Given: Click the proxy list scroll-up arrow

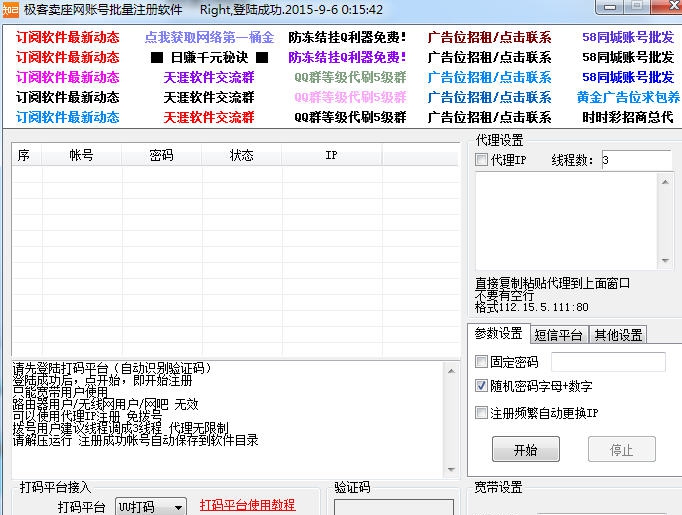Looking at the screenshot, I should pos(665,182).
